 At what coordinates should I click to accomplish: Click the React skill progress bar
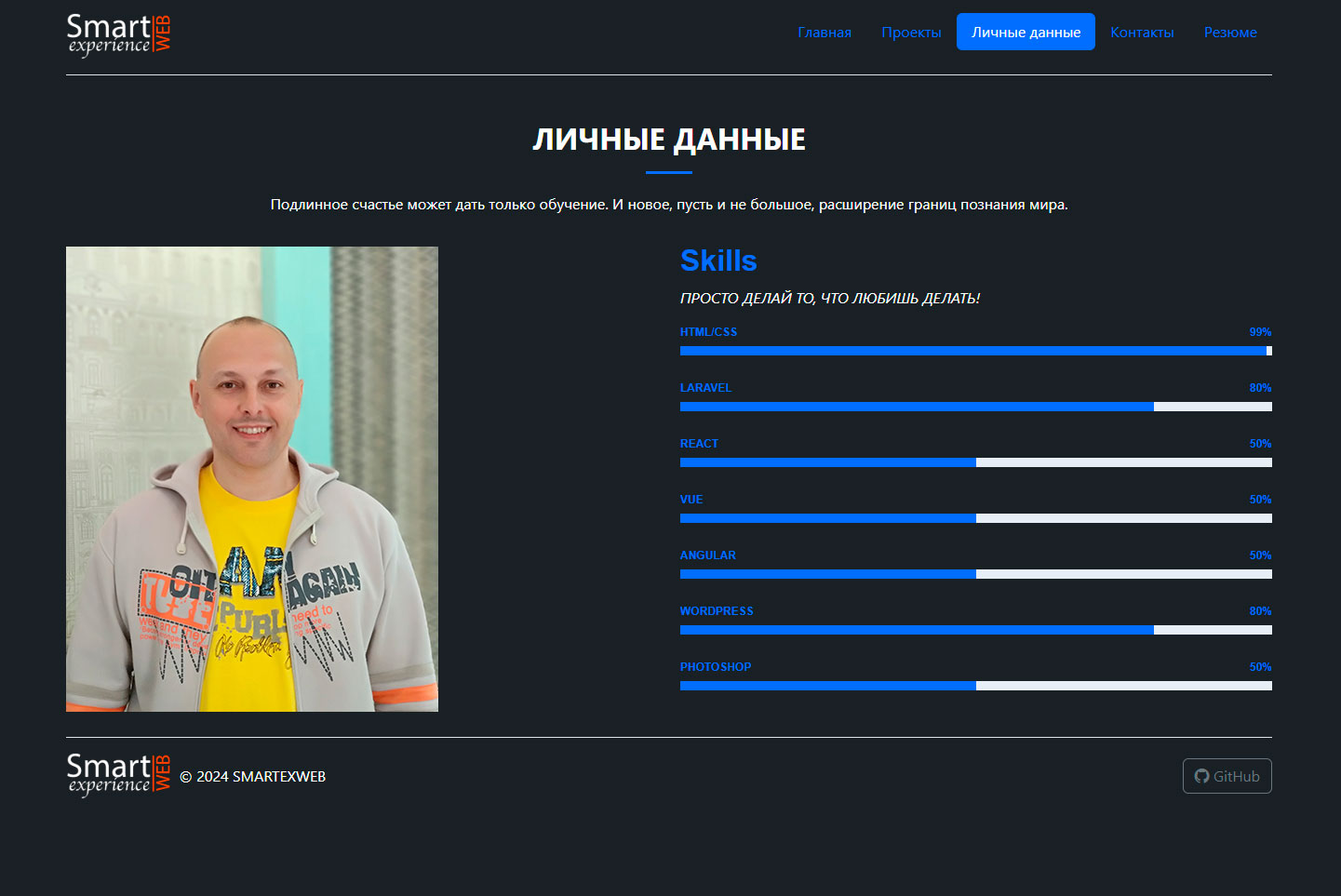(975, 462)
